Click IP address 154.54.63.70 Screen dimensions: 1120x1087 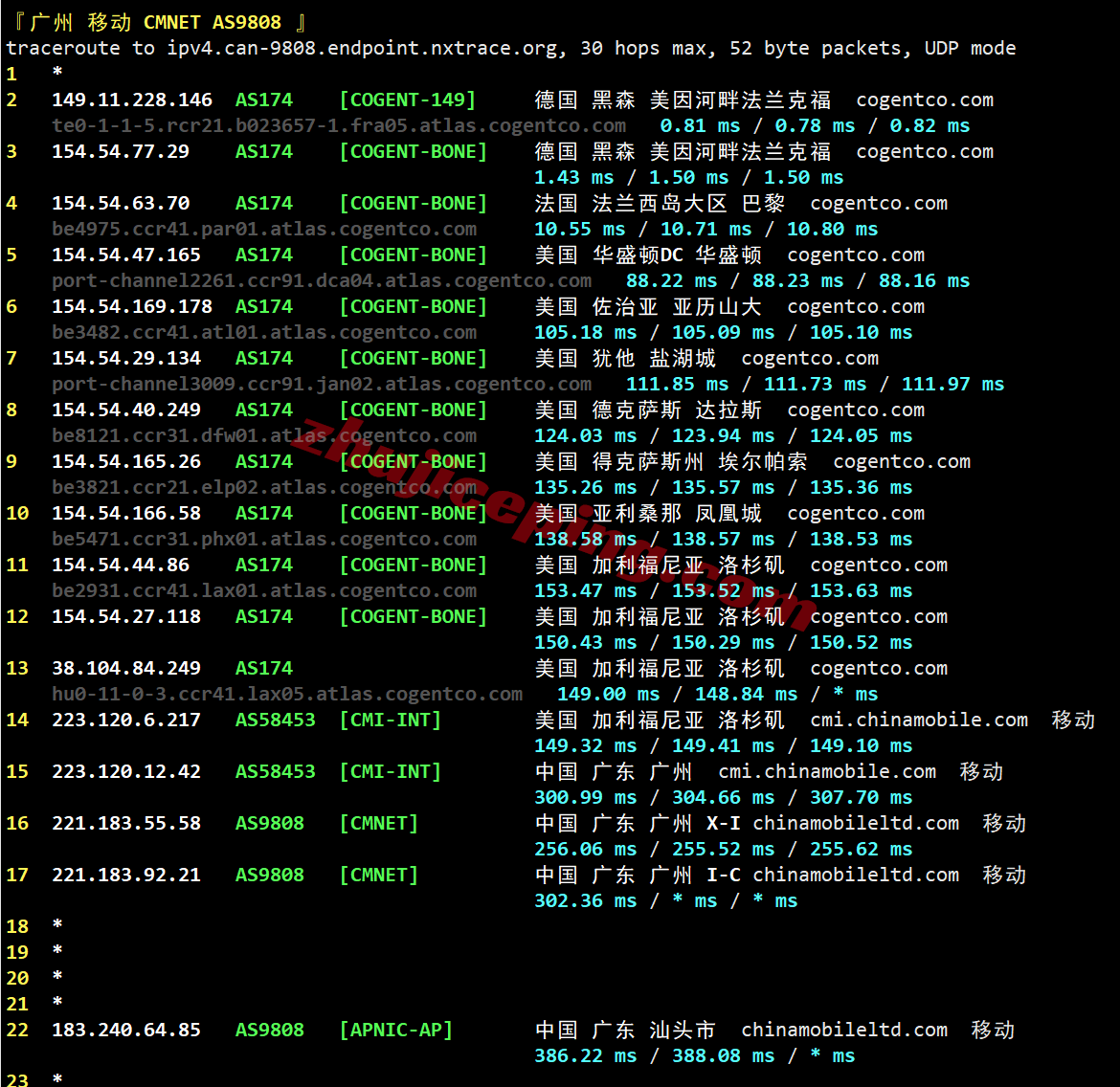click(x=121, y=204)
